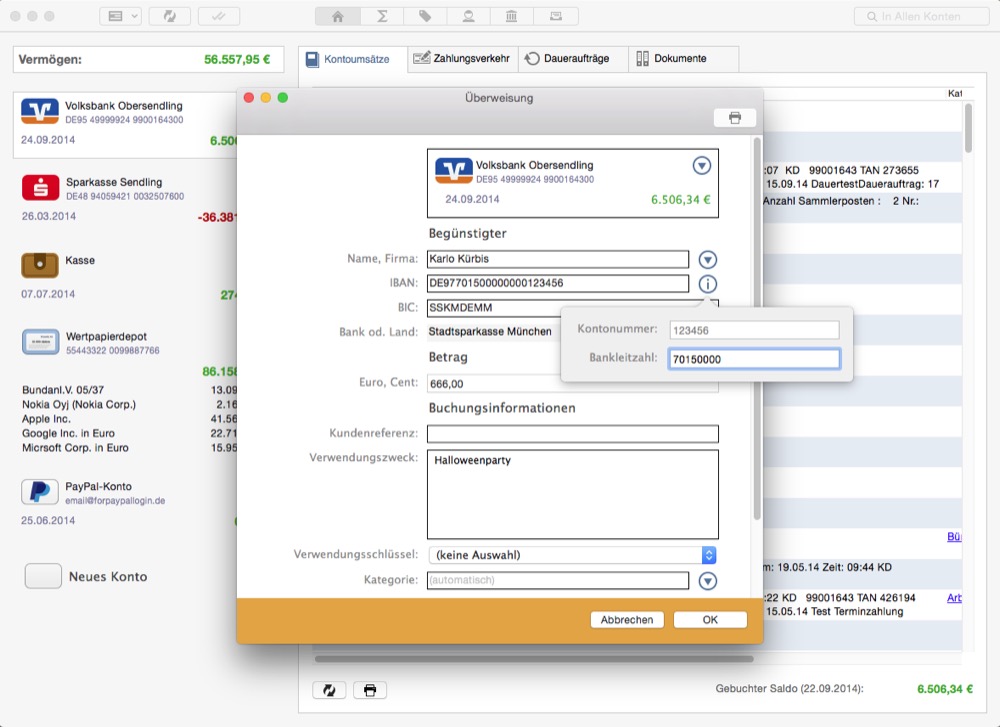
Task: Switch to the Daueraufträge tab
Action: [x=567, y=59]
